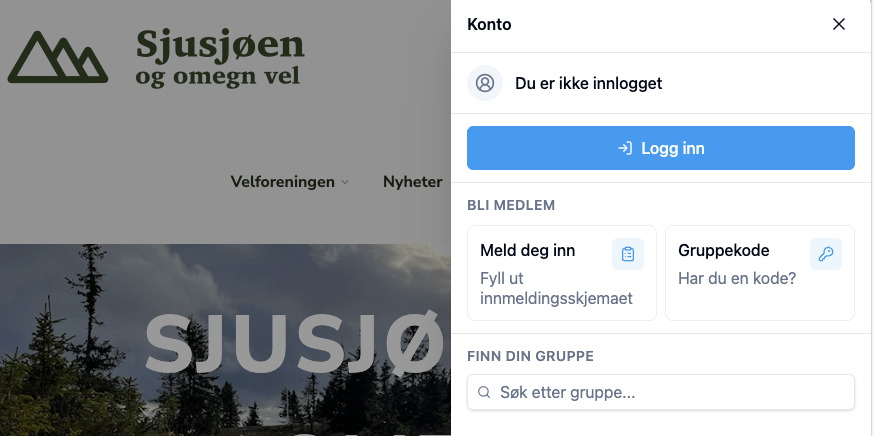Click the 'Fyll ut innmeldingsskjemaet' text
Screen dimensions: 874x436
pyautogui.click(x=556, y=288)
